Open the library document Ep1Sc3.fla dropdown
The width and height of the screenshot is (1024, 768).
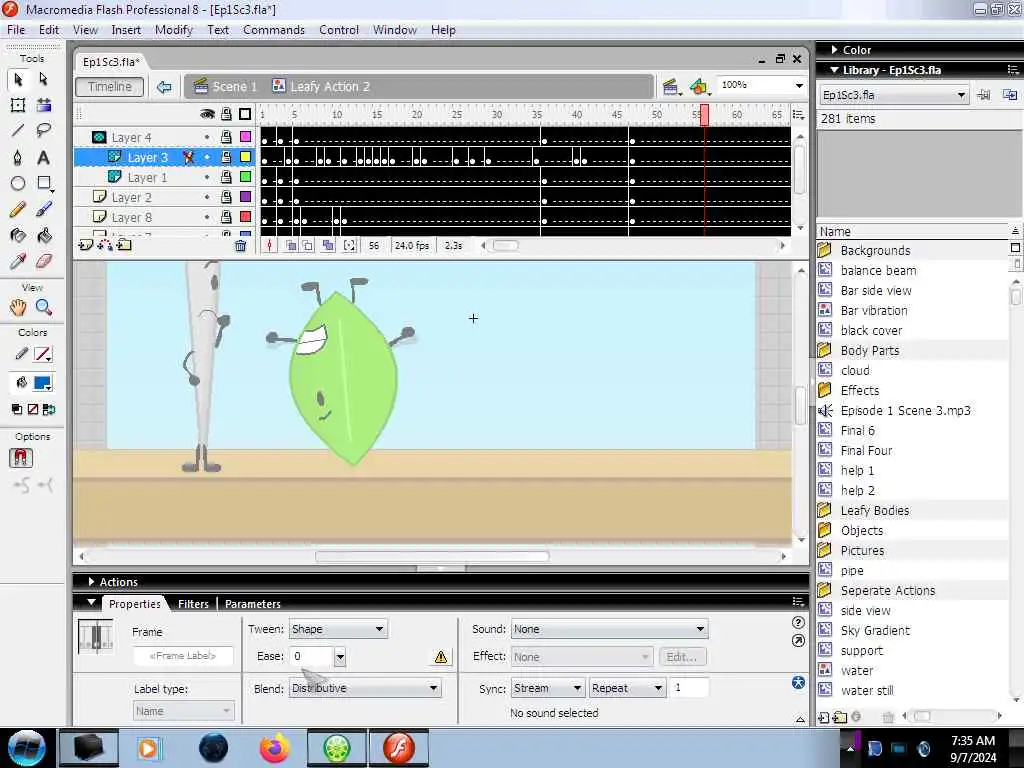[x=893, y=95]
